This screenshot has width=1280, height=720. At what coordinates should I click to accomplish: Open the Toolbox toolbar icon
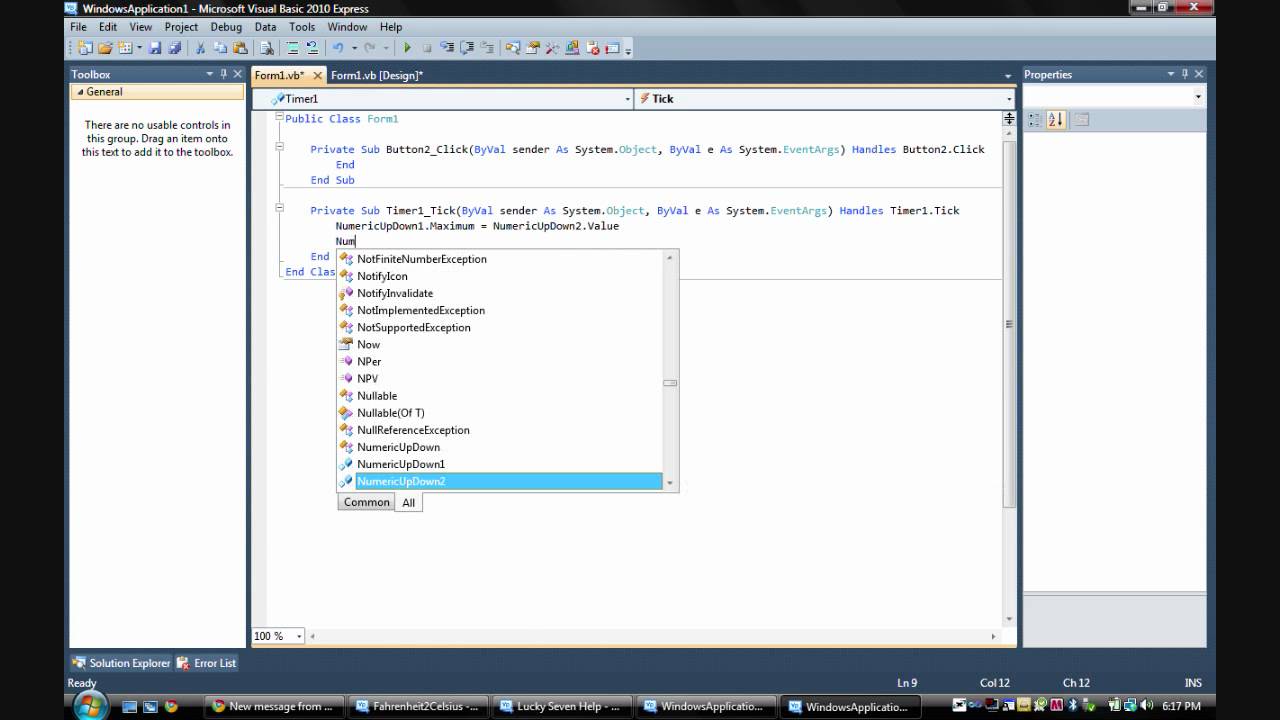coord(551,48)
